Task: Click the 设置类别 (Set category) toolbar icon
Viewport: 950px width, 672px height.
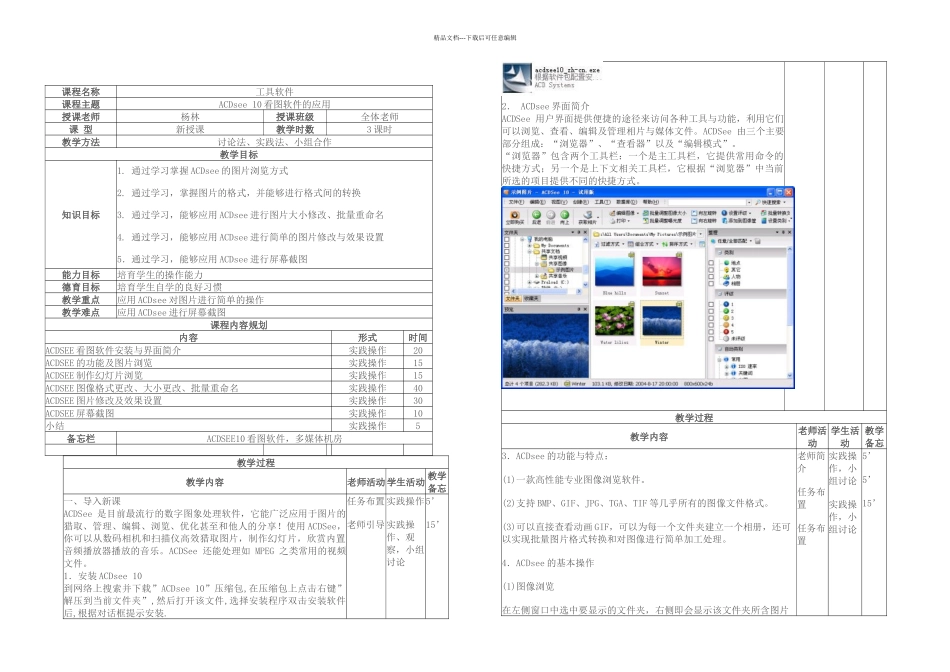Action: 764,221
